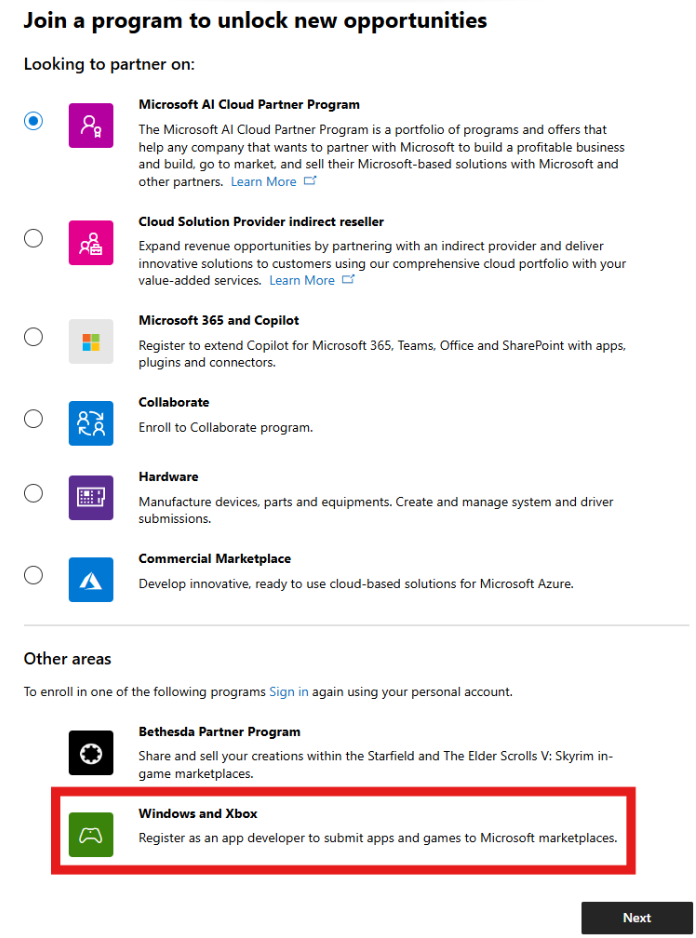This screenshot has height=938, width=696.
Task: Click the Collaborate program icon
Action: point(91,419)
